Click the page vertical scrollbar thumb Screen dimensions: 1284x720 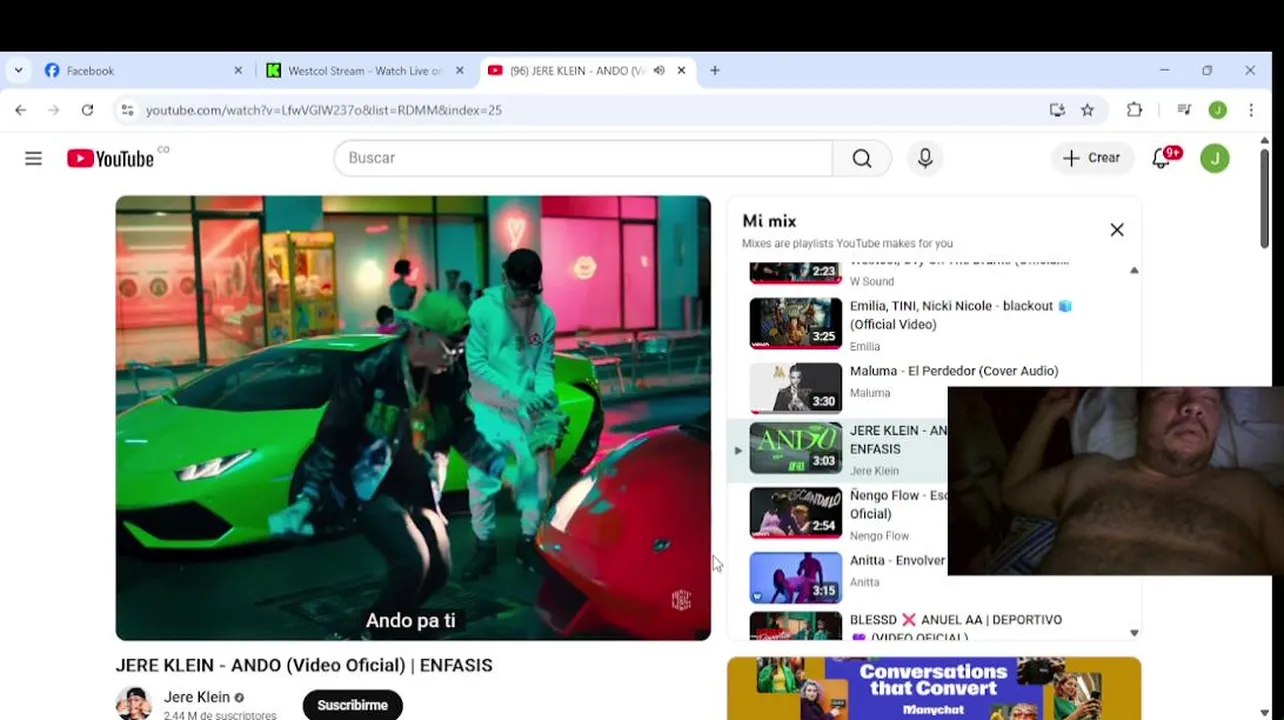click(x=1264, y=198)
